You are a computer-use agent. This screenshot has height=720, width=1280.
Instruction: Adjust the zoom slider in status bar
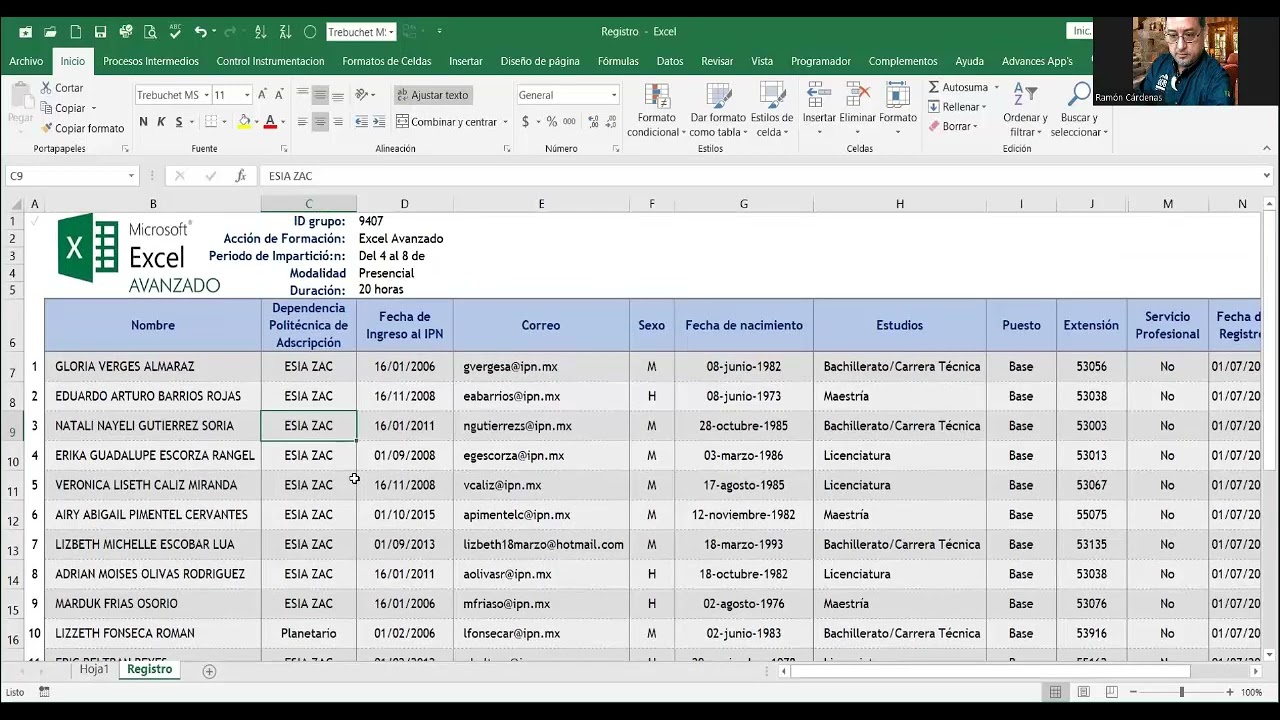(1182, 692)
